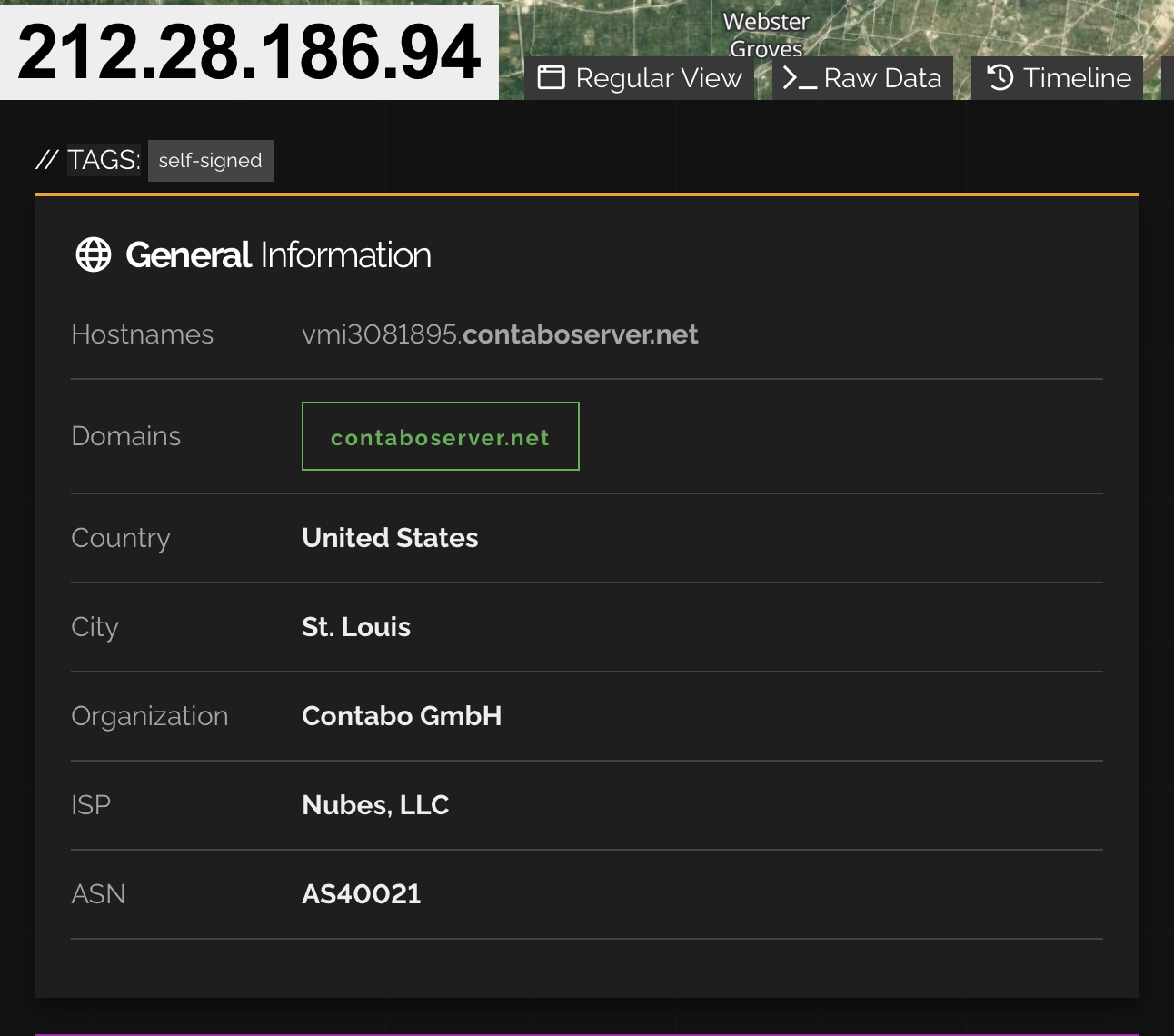The height and width of the screenshot is (1036, 1174).
Task: Click the United States country value
Action: (x=390, y=538)
